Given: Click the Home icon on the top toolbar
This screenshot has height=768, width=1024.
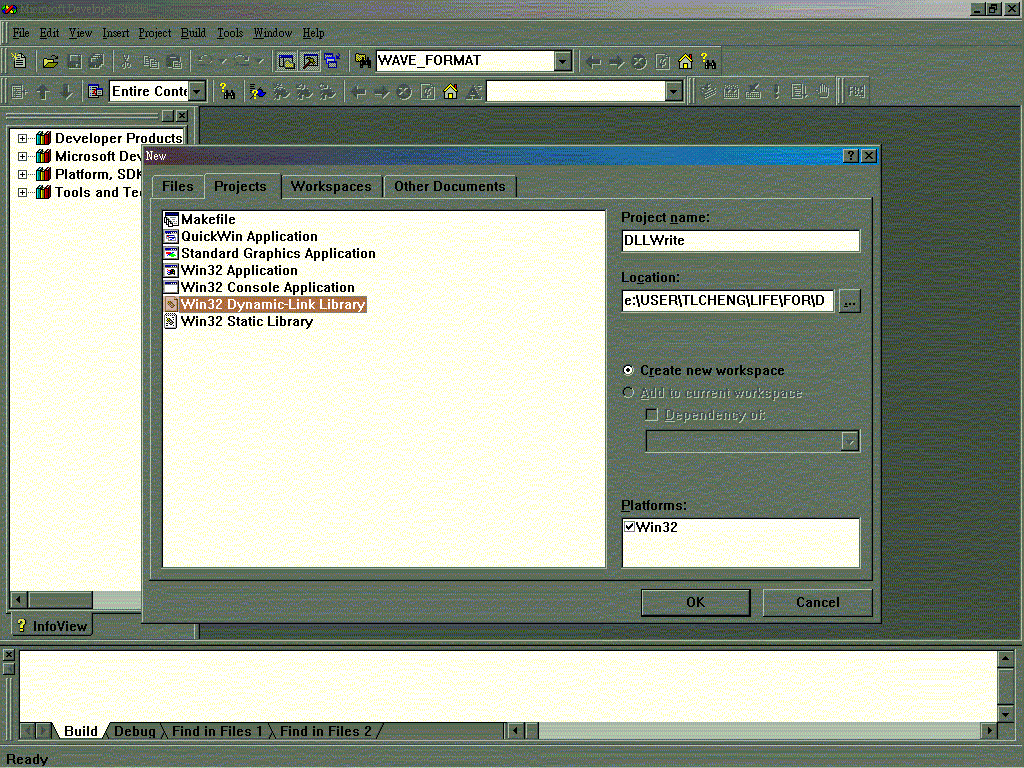Looking at the screenshot, I should [x=685, y=61].
